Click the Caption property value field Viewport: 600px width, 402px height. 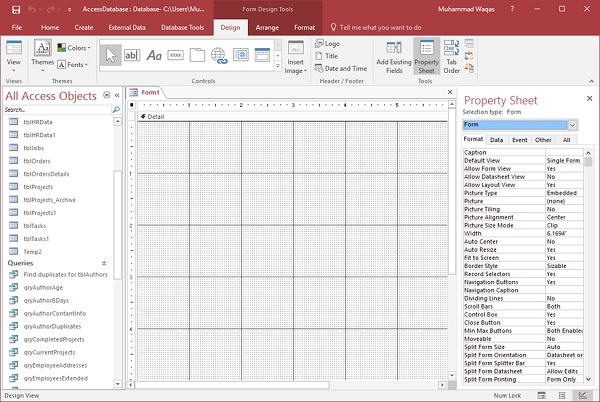(x=563, y=152)
